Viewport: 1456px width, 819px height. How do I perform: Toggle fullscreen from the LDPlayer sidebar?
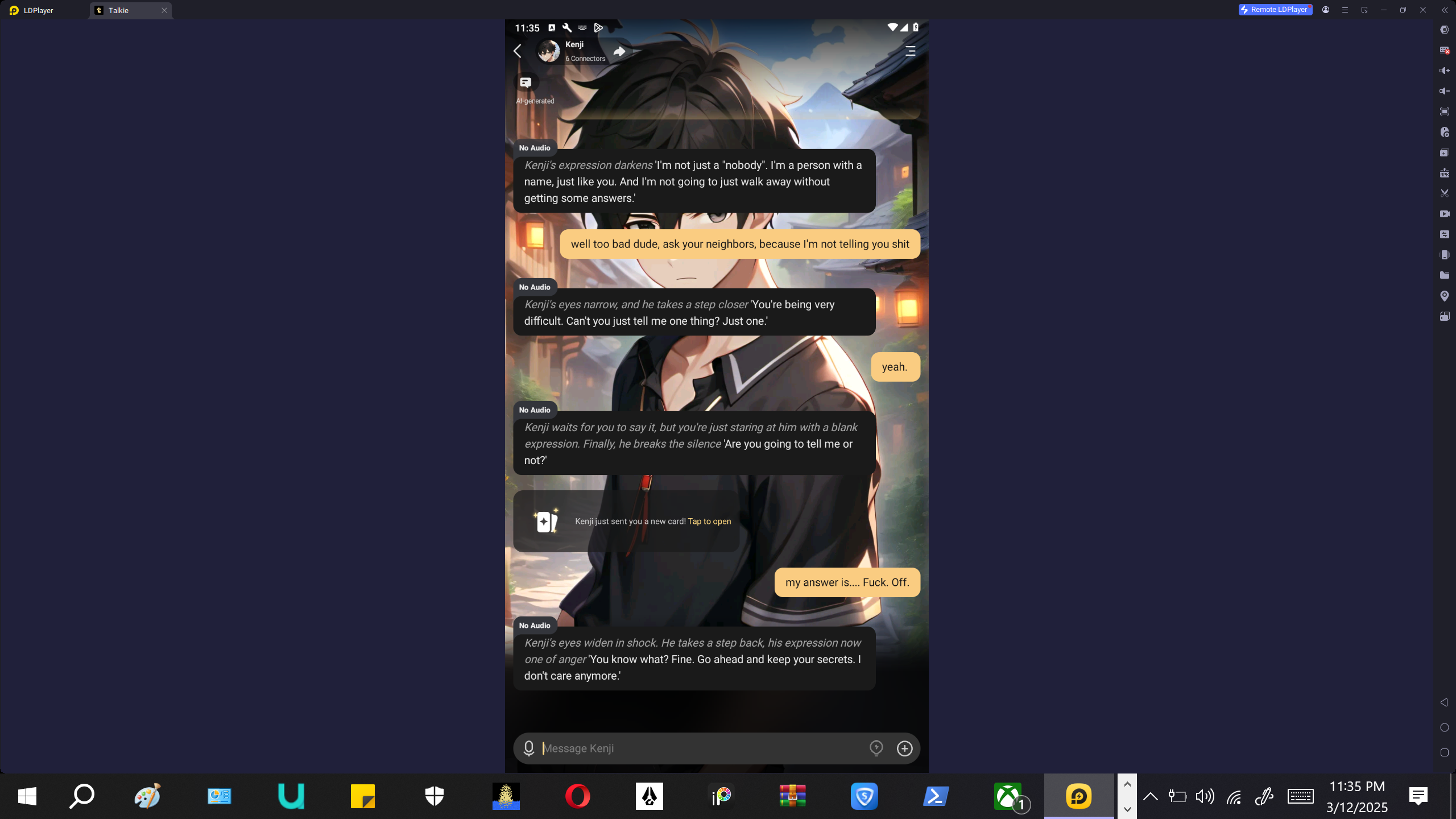[1445, 111]
